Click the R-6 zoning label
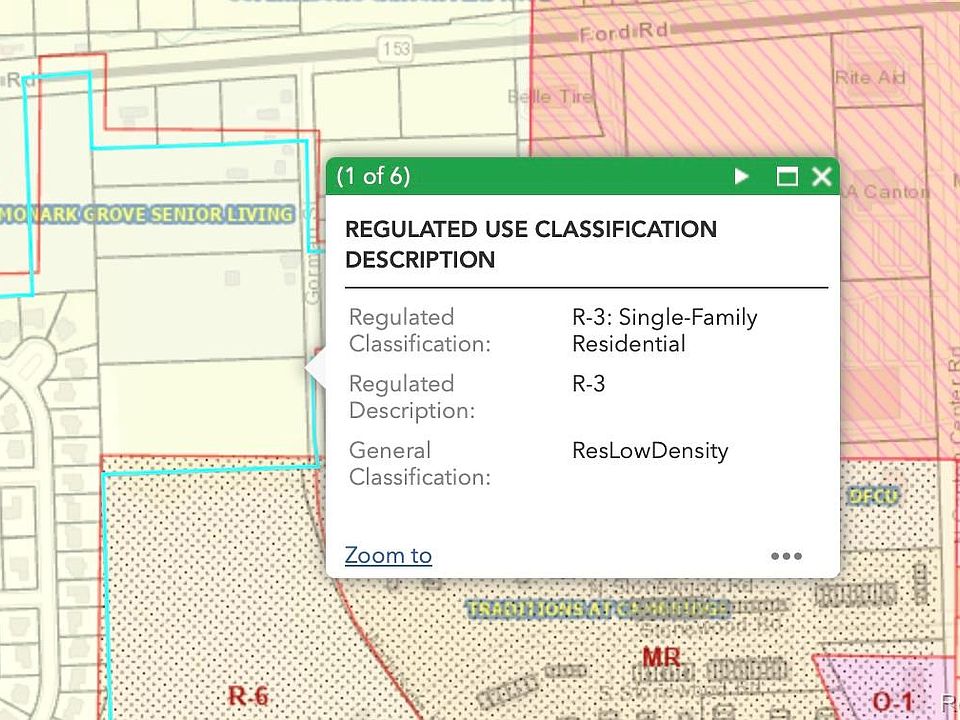 tap(248, 696)
